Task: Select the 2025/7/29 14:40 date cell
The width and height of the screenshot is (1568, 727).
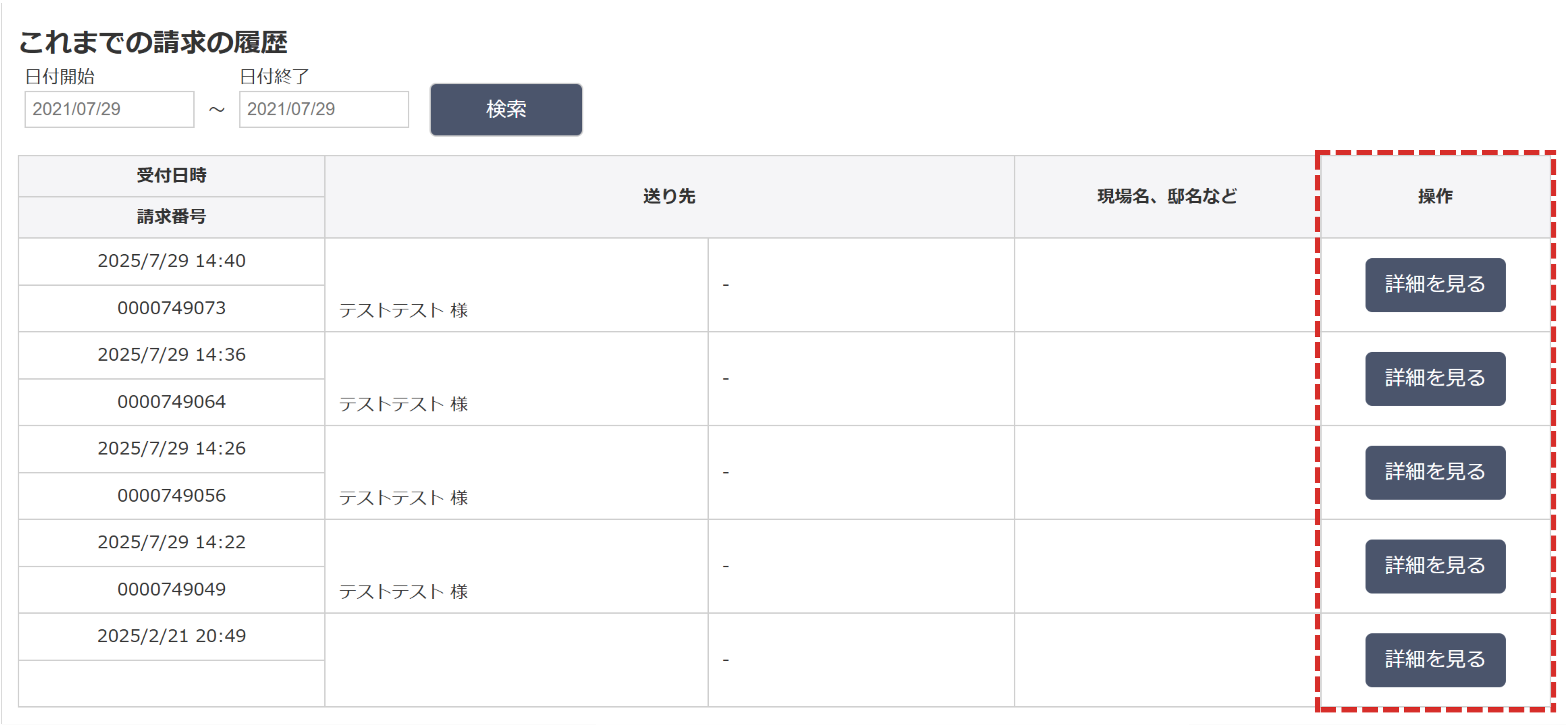Action: click(x=171, y=261)
